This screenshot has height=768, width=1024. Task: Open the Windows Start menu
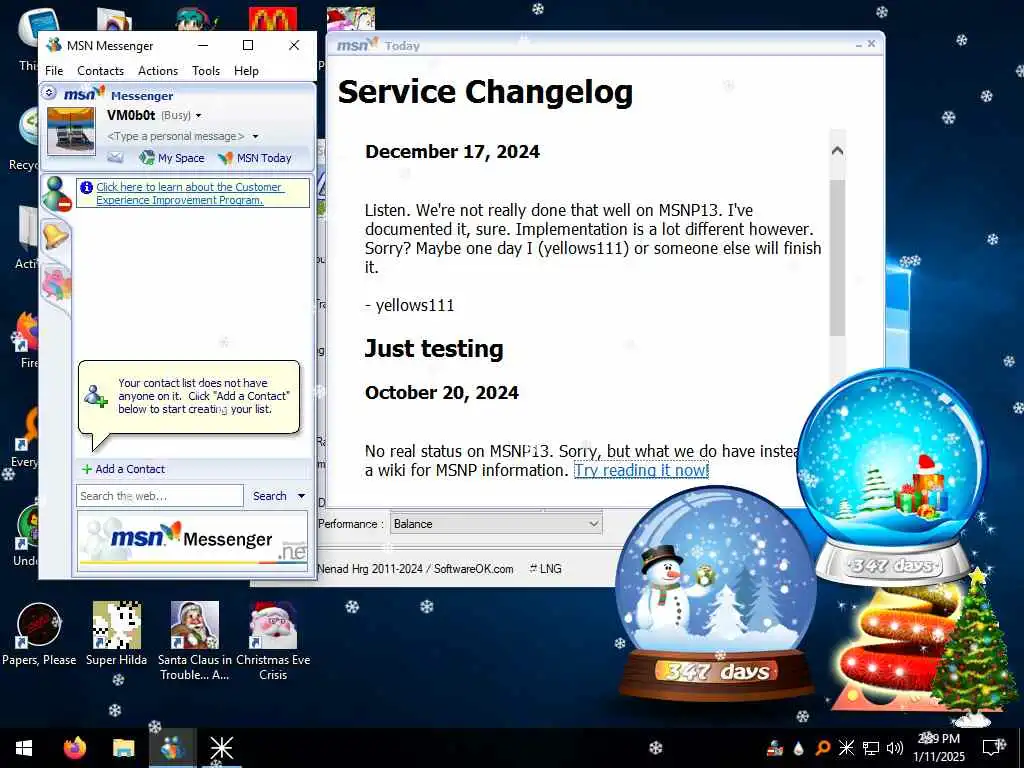[24, 748]
